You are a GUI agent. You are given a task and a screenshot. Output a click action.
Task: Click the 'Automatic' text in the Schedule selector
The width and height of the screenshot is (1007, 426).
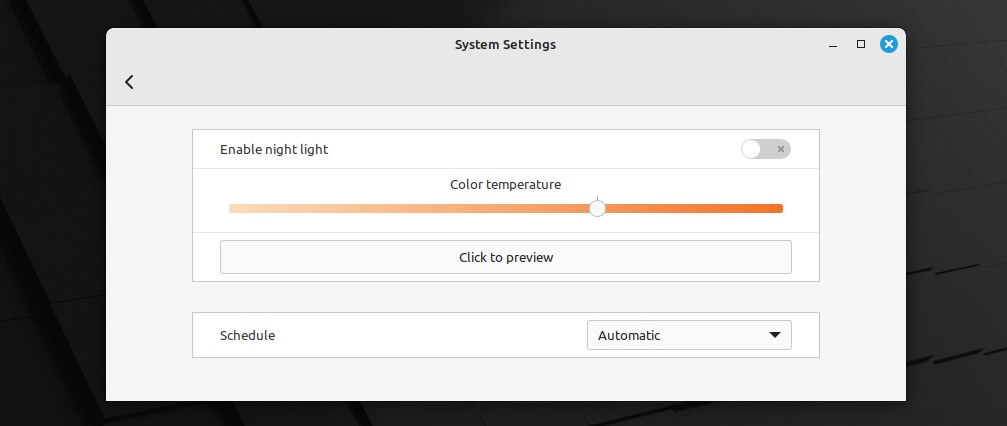[629, 335]
